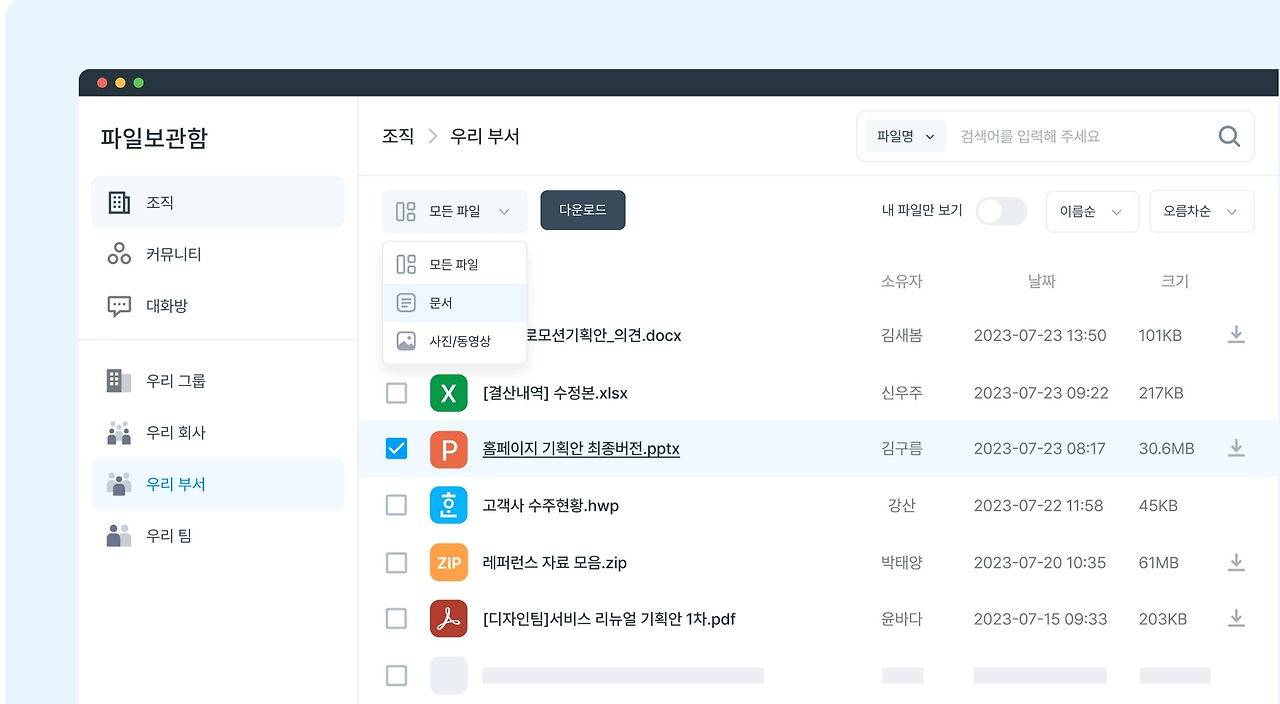Go to 우리 그룹 folder
1280x704 pixels.
pos(217,381)
